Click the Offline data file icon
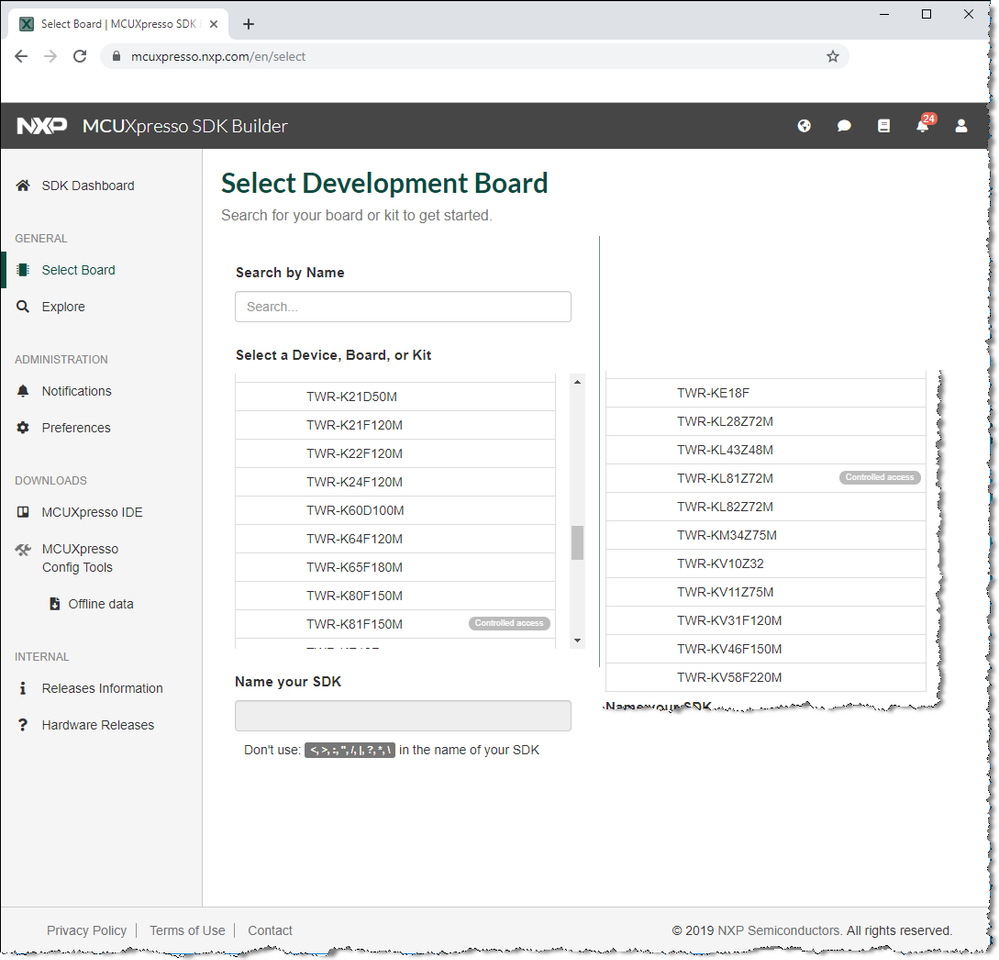This screenshot has width=999, height=960. tap(55, 604)
